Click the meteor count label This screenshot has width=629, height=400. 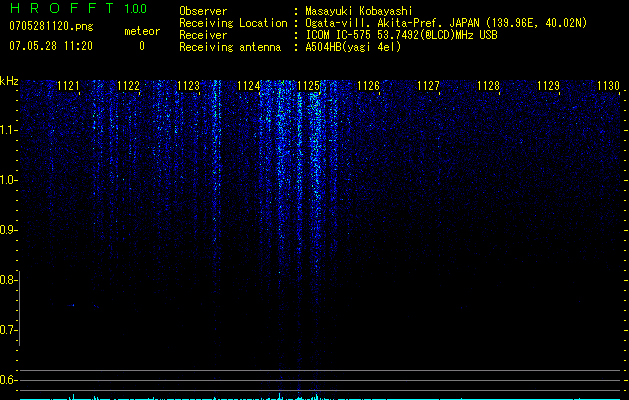click(x=142, y=31)
